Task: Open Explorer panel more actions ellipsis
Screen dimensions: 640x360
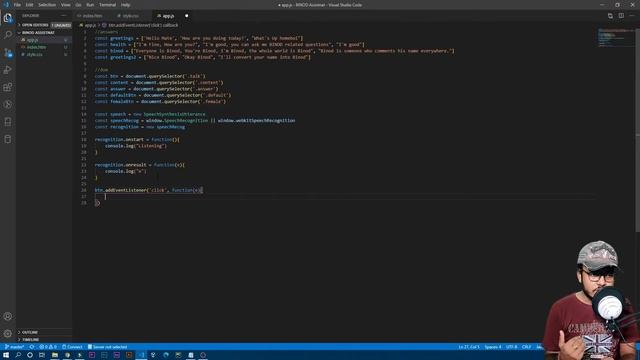Action: (63, 16)
